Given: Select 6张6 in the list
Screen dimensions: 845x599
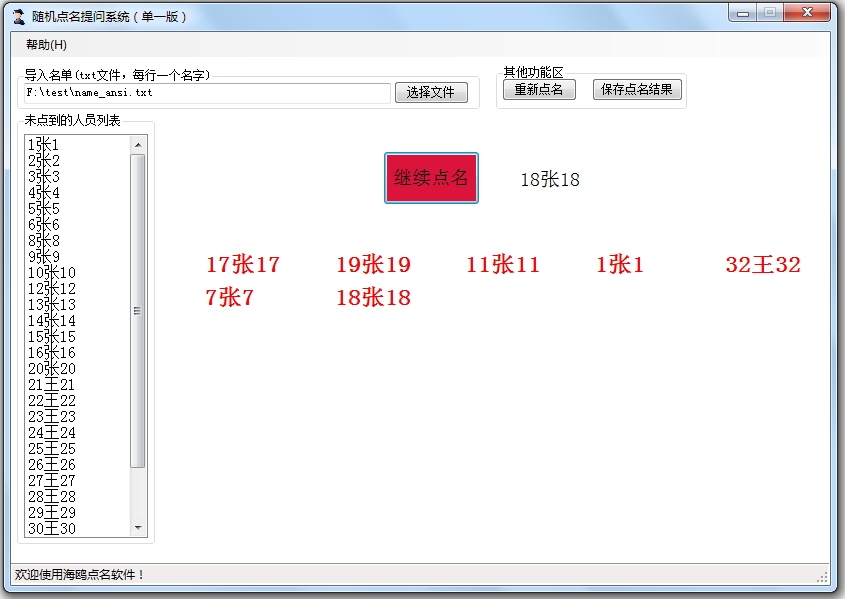Looking at the screenshot, I should [78, 225].
